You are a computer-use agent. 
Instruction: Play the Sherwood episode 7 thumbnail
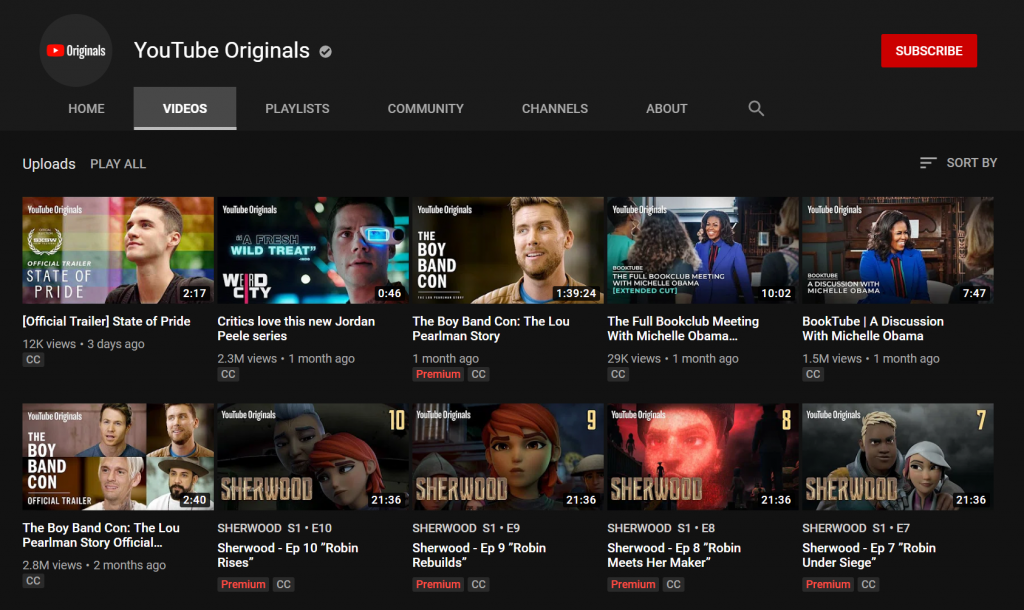point(898,457)
